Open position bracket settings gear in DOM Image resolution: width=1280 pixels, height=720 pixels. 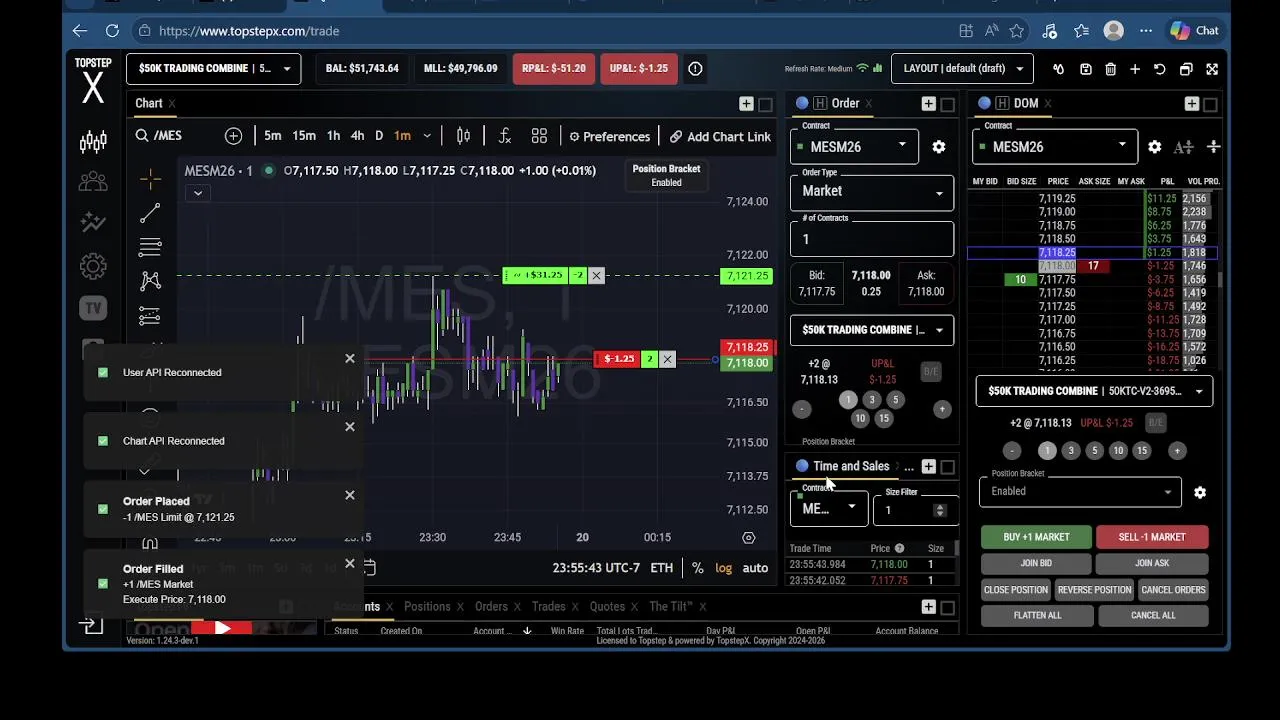point(1200,492)
